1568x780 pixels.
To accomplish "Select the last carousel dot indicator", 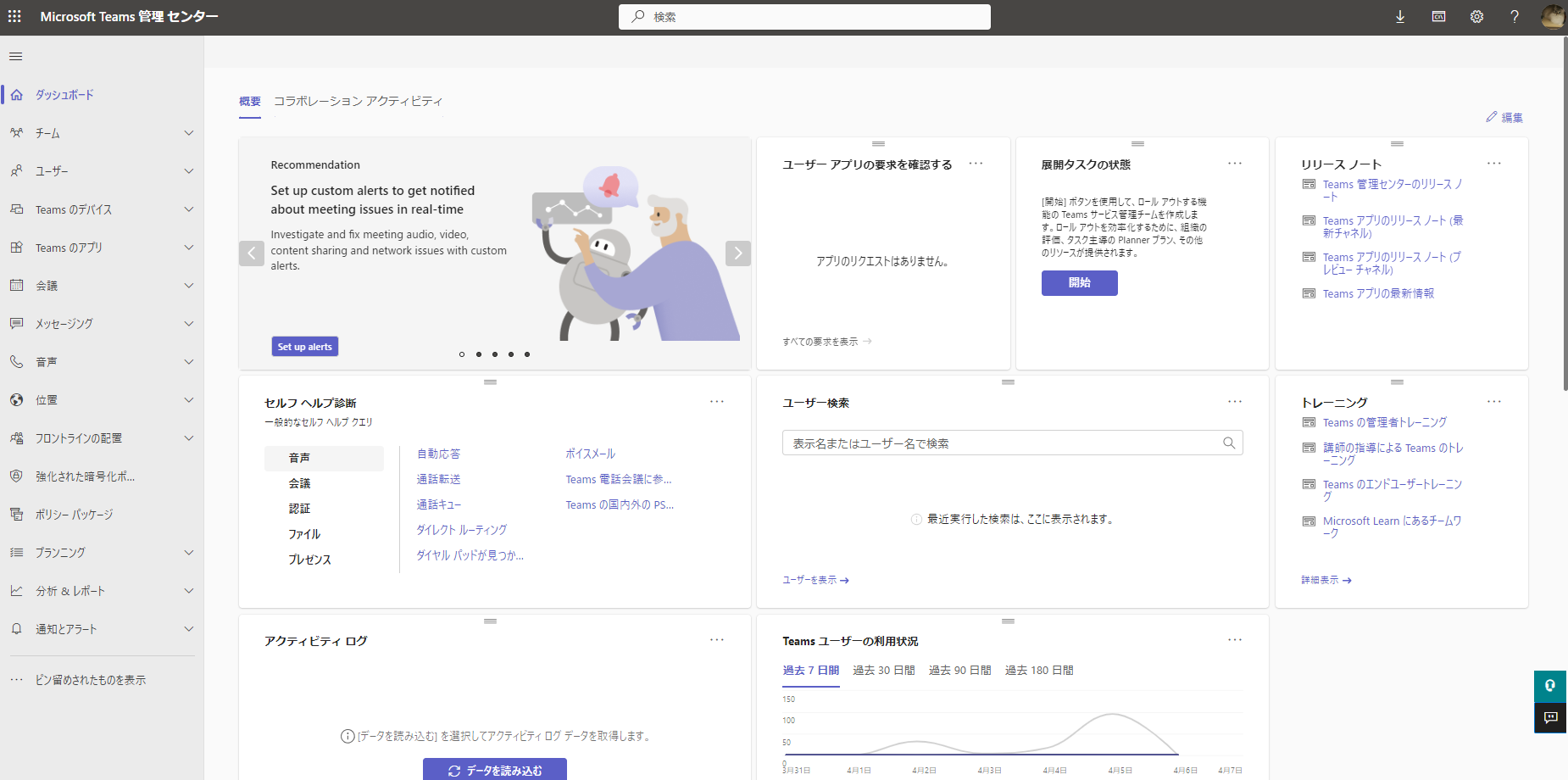I will click(x=527, y=354).
